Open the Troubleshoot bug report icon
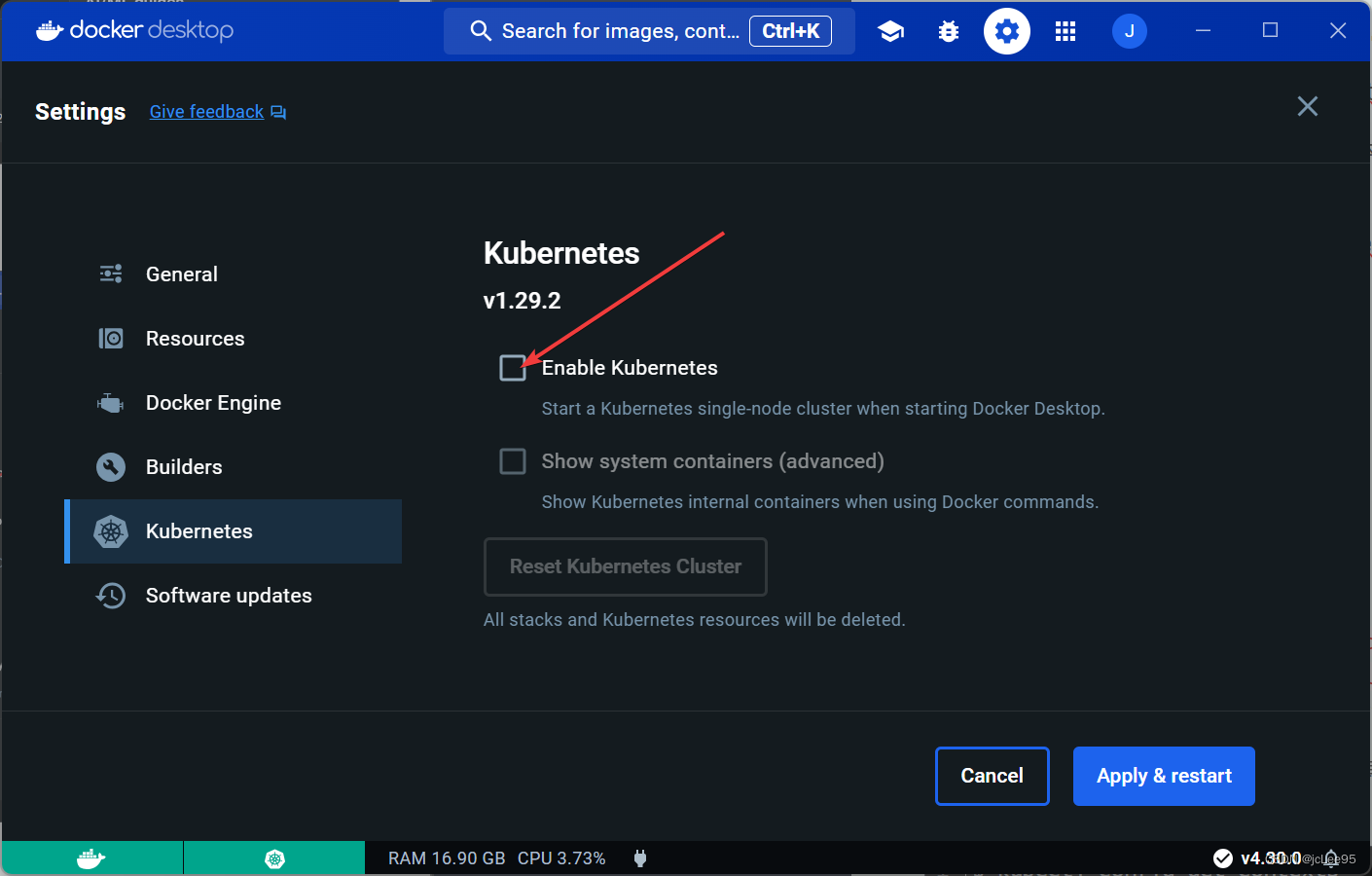The image size is (1372, 876). [x=948, y=30]
